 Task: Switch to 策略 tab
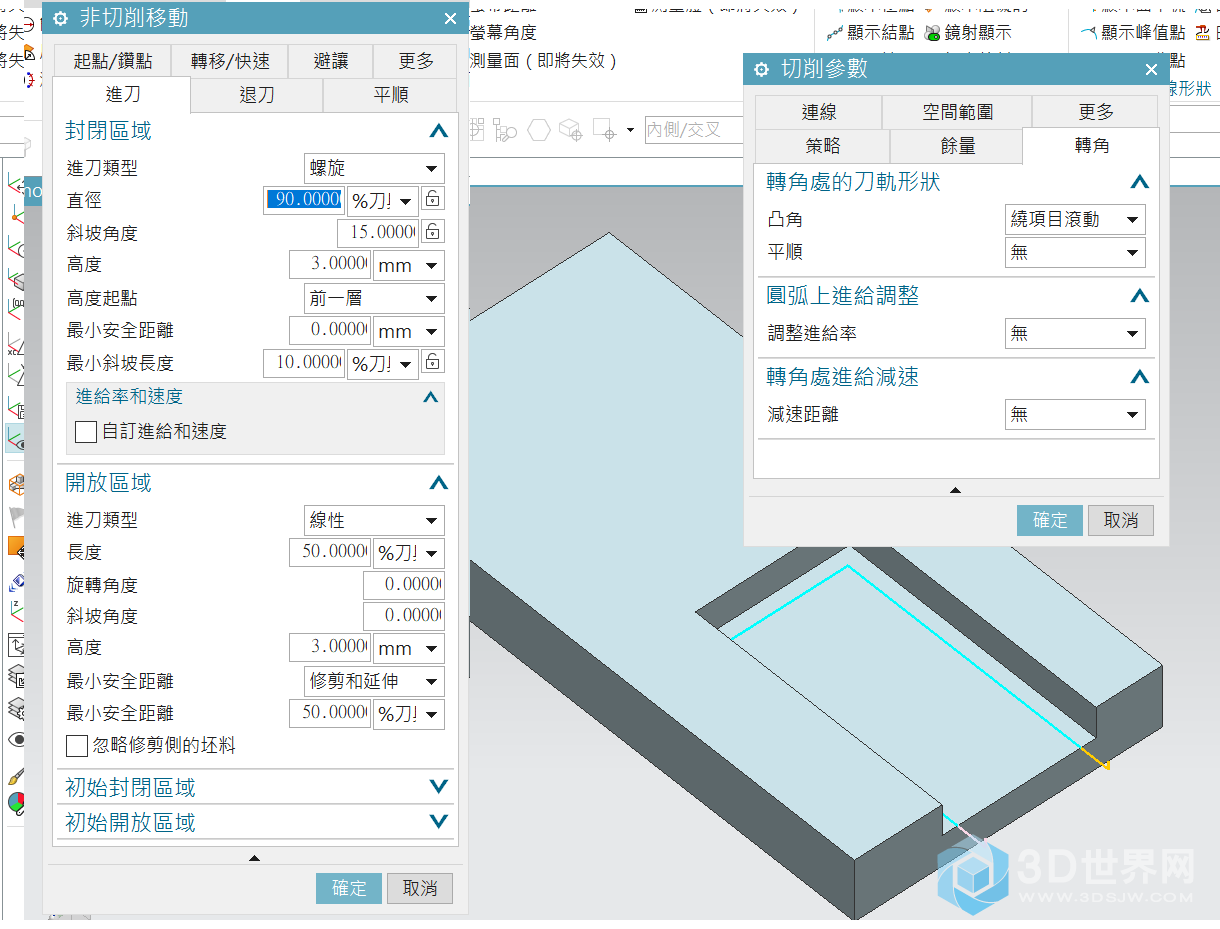(x=823, y=146)
